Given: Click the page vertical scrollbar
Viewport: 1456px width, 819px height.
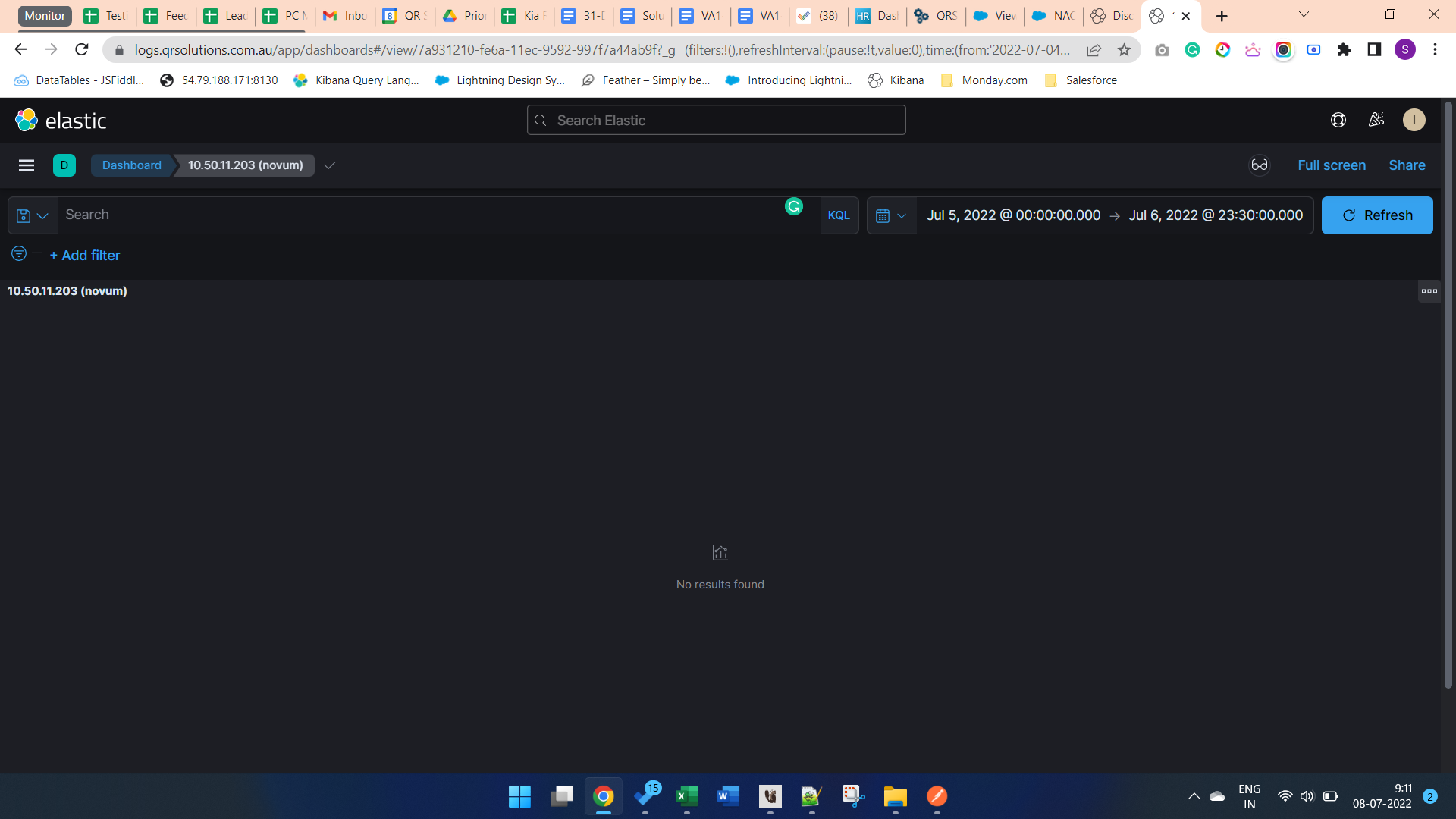Looking at the screenshot, I should point(1448,394).
